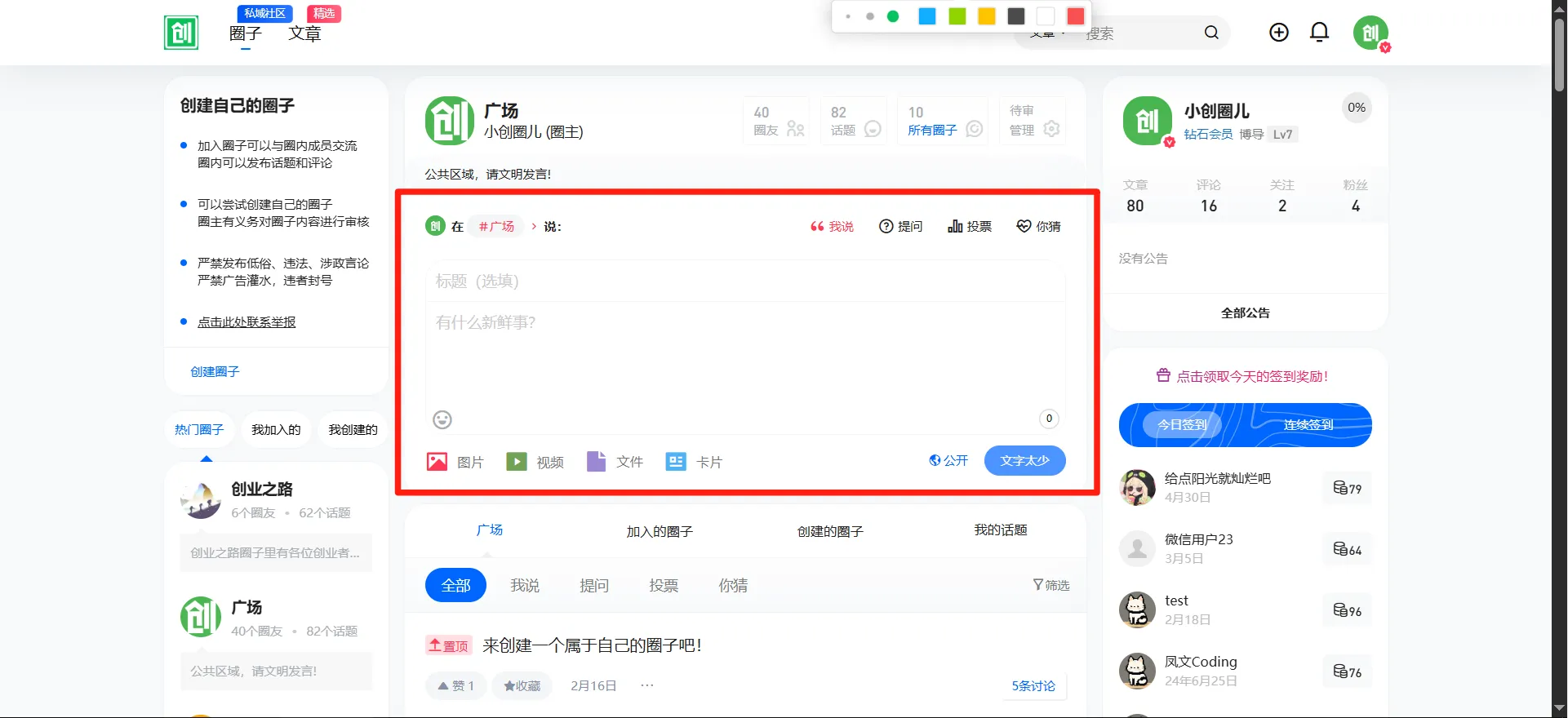Click 连续签到 button

[1308, 425]
